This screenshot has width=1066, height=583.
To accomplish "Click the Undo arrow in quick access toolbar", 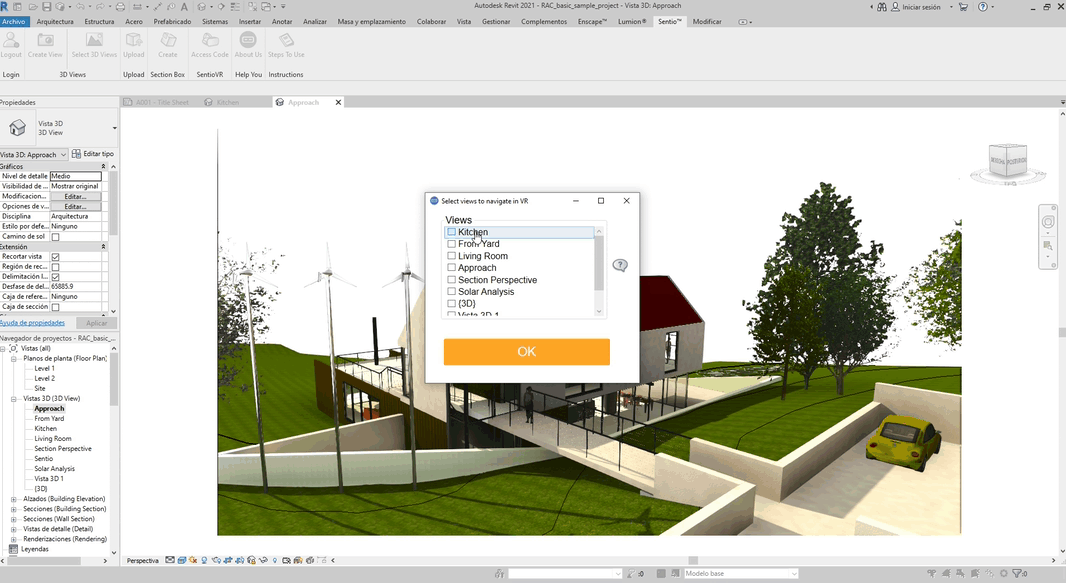I will pos(80,7).
